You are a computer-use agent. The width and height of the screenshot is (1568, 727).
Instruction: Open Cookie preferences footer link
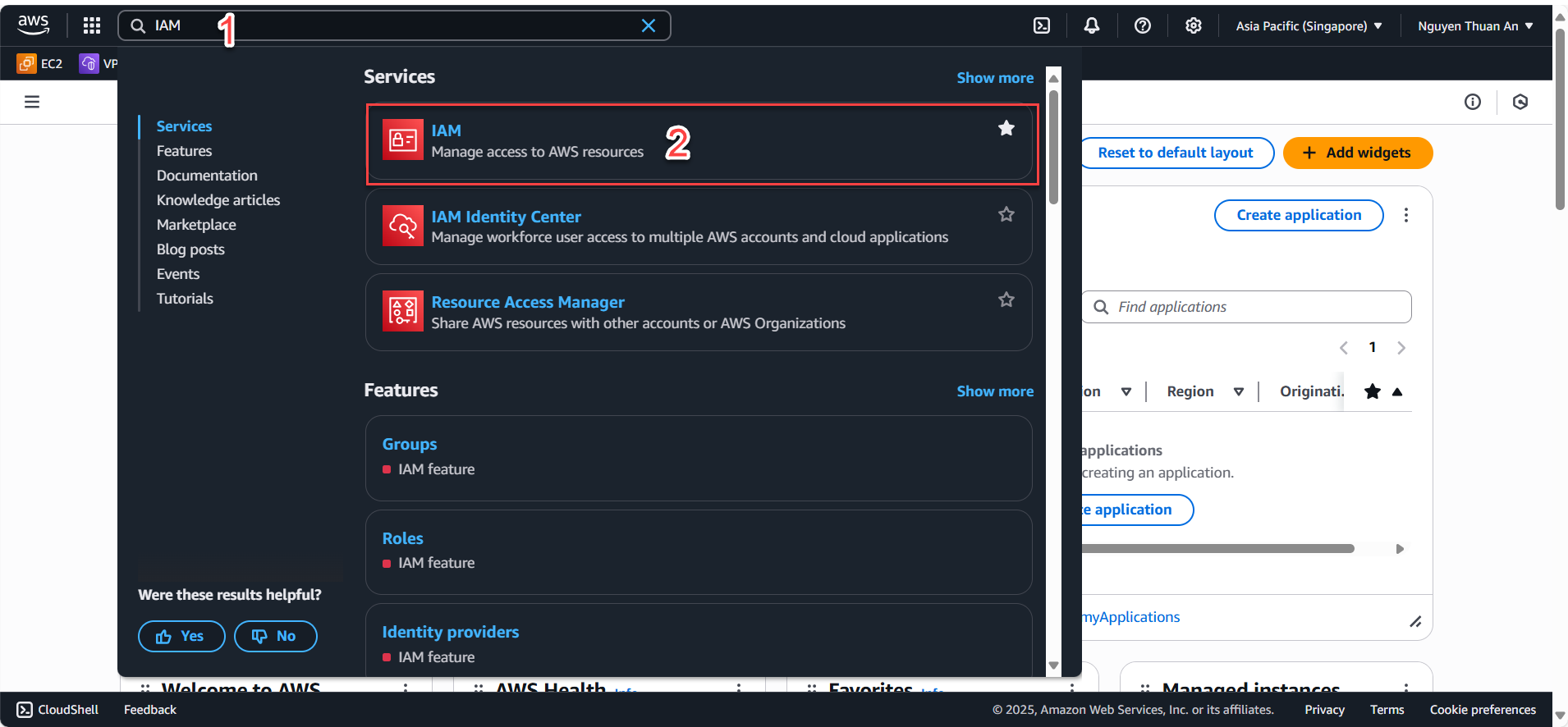(1483, 710)
